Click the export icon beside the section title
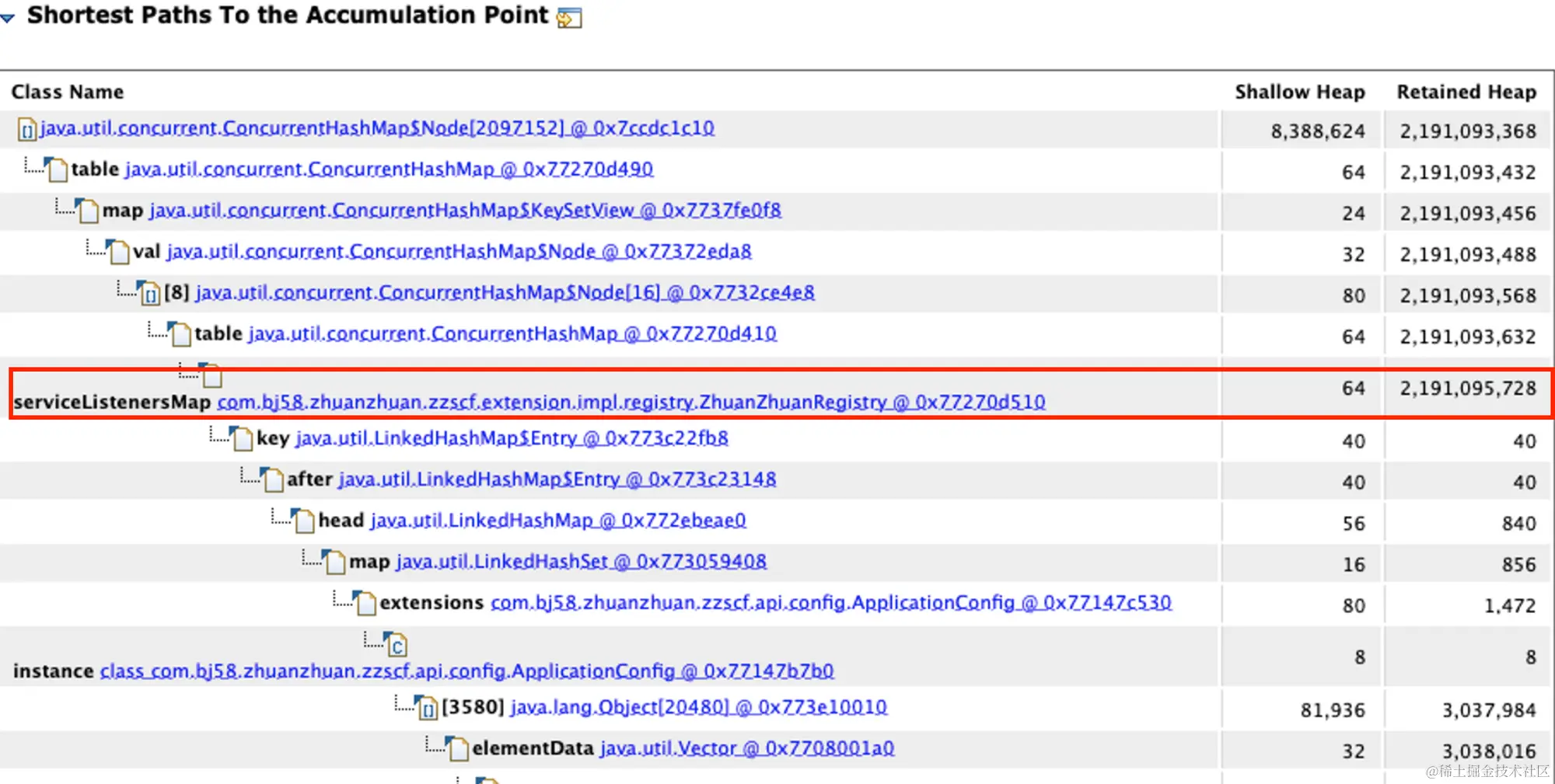The image size is (1555, 784). point(569,18)
